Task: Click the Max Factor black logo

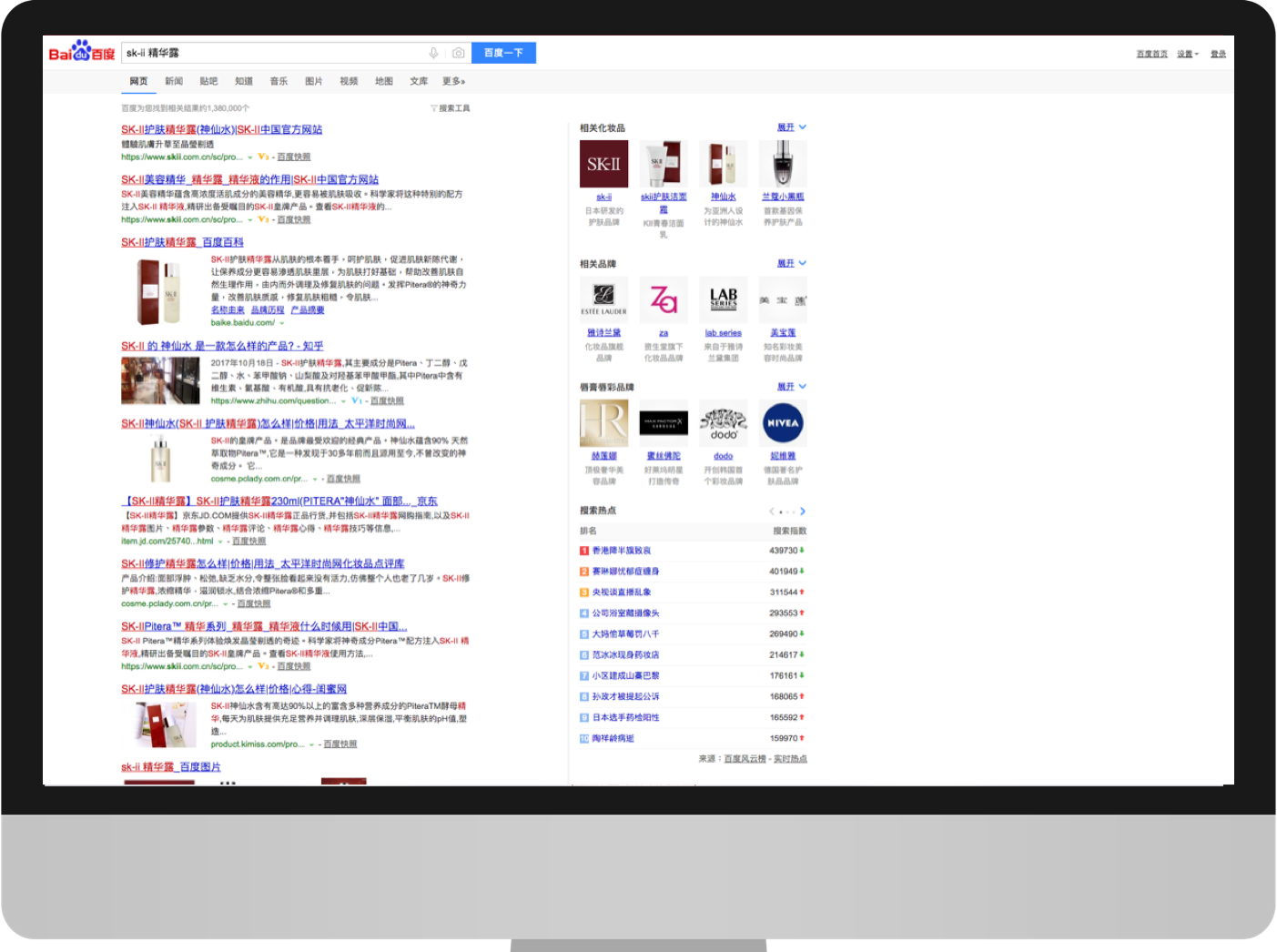Action: (x=664, y=423)
